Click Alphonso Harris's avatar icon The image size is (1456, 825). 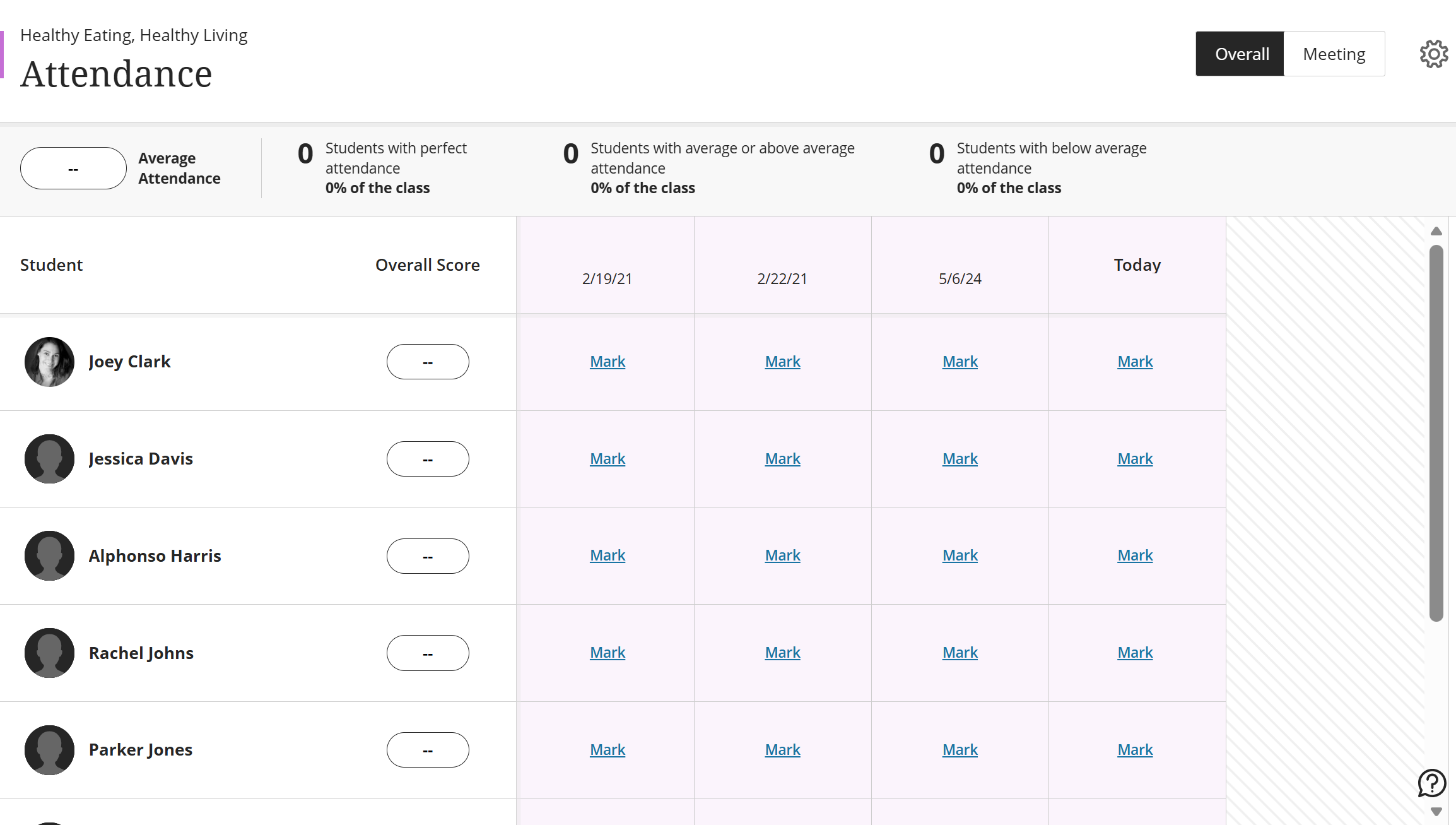pyautogui.click(x=49, y=556)
